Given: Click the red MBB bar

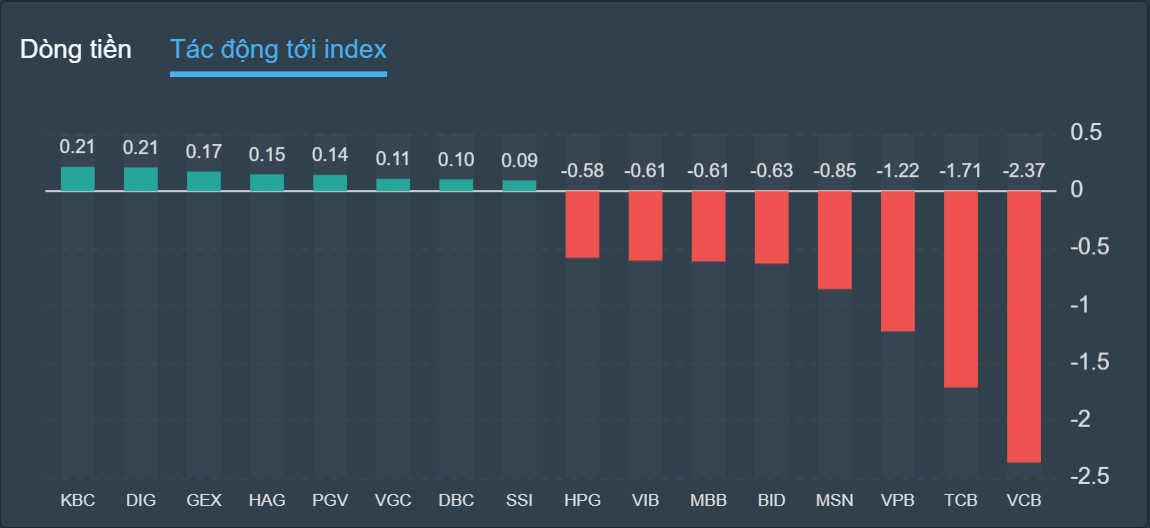Looking at the screenshot, I should tap(708, 226).
